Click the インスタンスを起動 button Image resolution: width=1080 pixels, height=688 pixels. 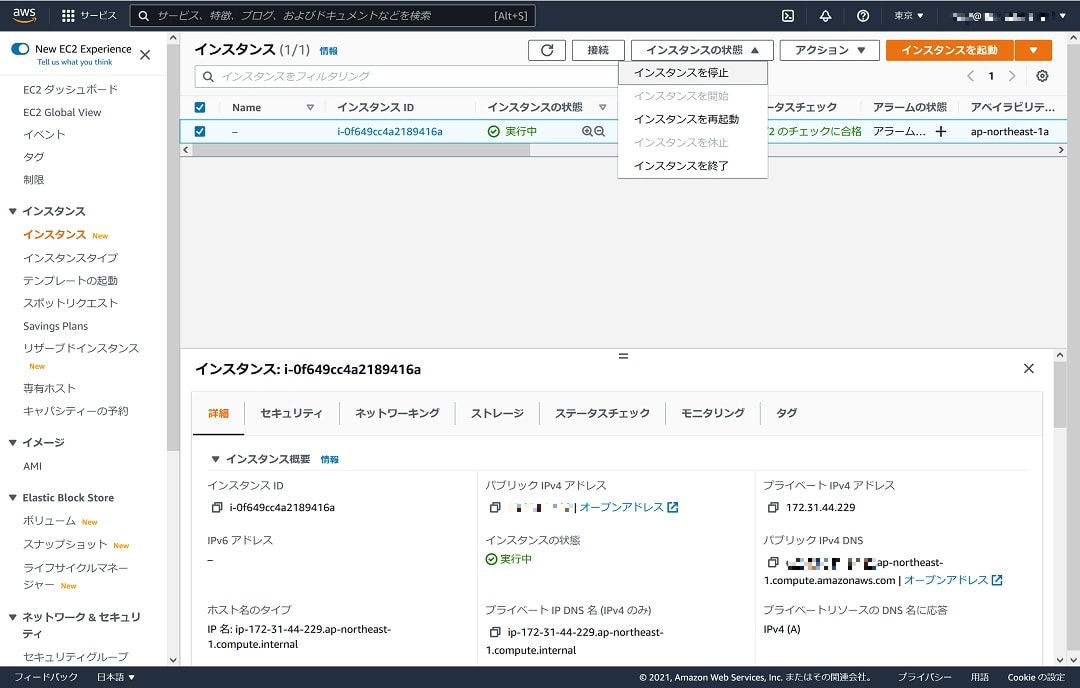(x=950, y=50)
